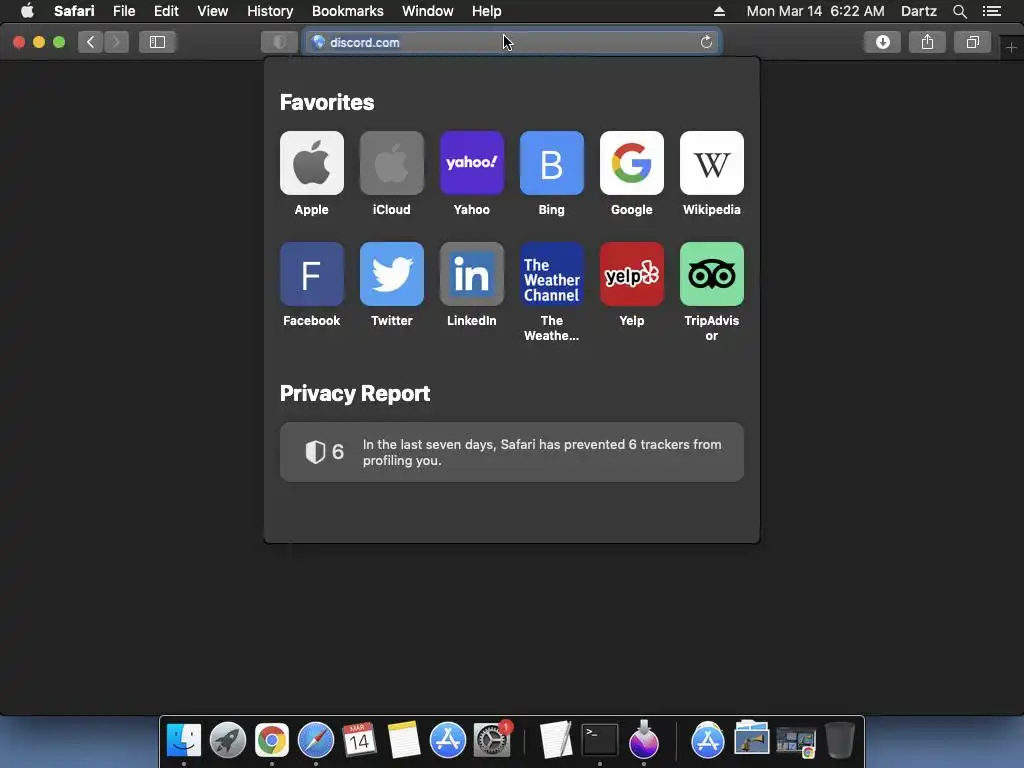1024x768 pixels.
Task: Open the Bookmarks menu
Action: tap(348, 11)
